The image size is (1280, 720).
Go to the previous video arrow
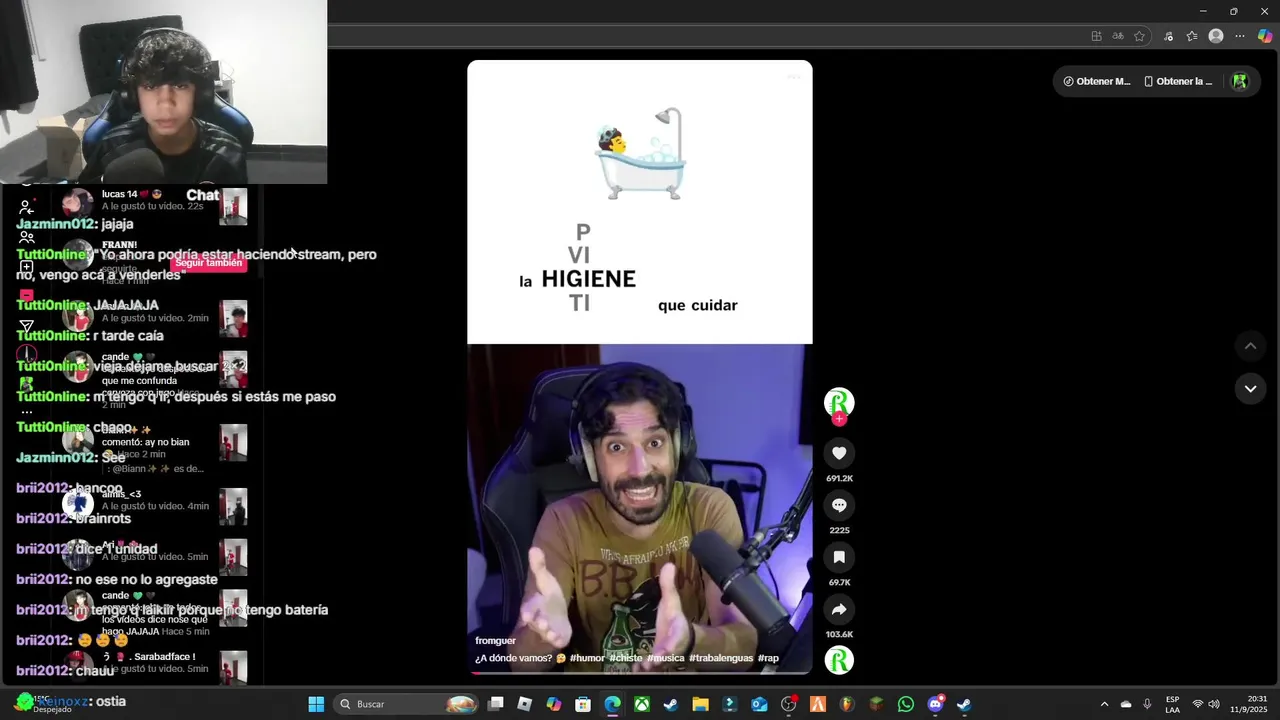click(x=1250, y=346)
